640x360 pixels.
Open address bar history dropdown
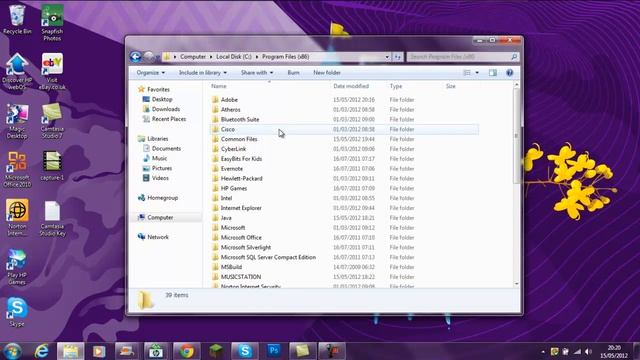(x=387, y=57)
